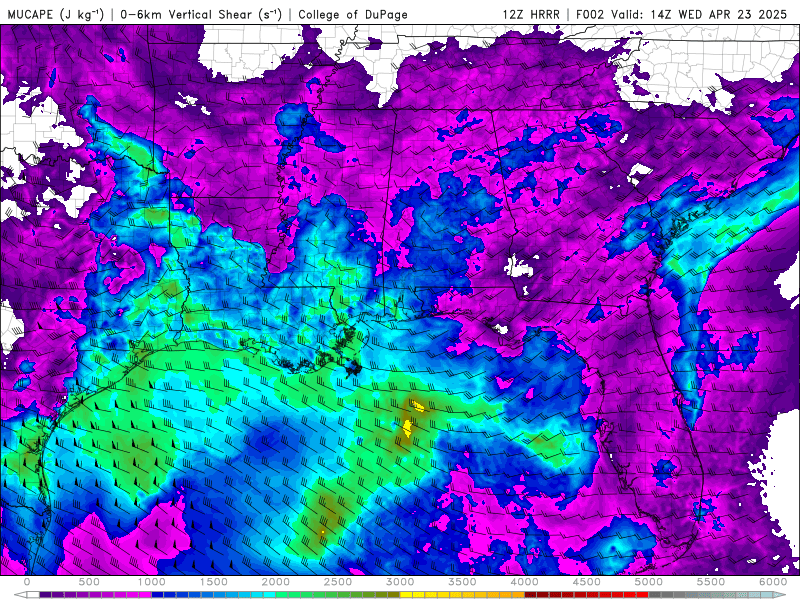This screenshot has height=600, width=800.
Task: Click the 4000 label on the color scale
Action: pyautogui.click(x=524, y=582)
